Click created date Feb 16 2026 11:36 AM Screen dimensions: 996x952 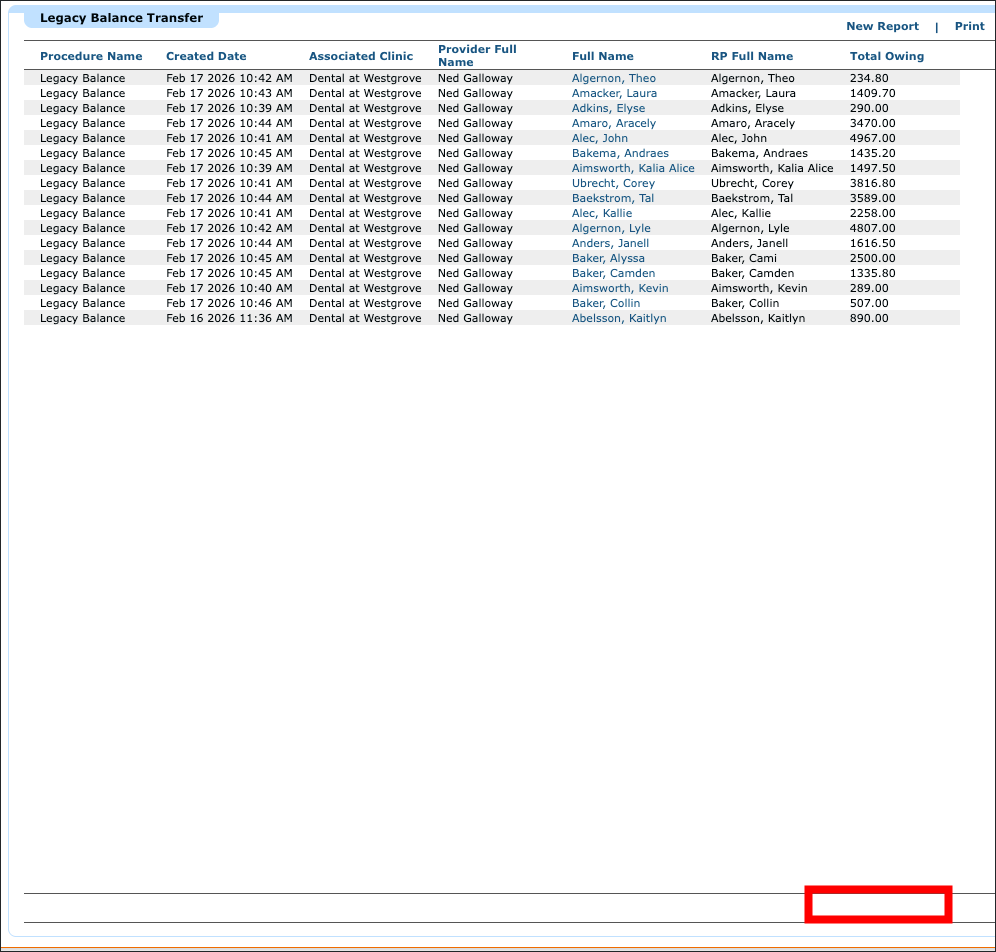tap(229, 318)
